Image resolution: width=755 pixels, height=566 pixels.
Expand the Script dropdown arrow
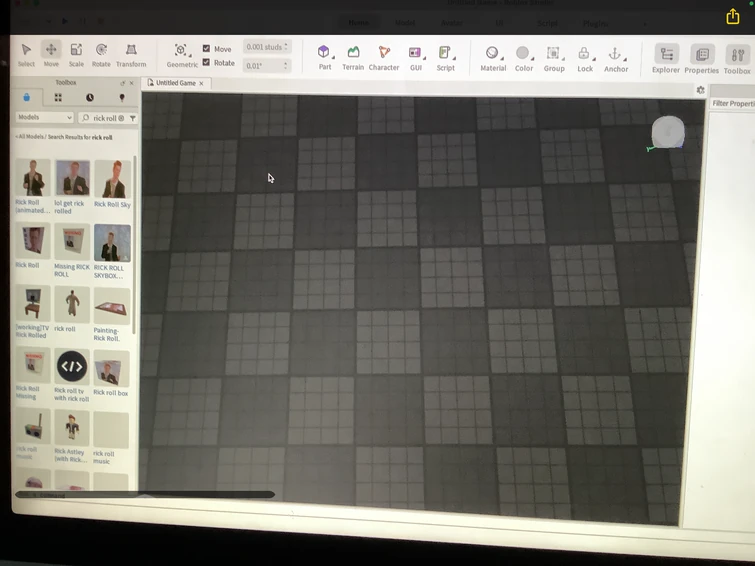(455, 58)
